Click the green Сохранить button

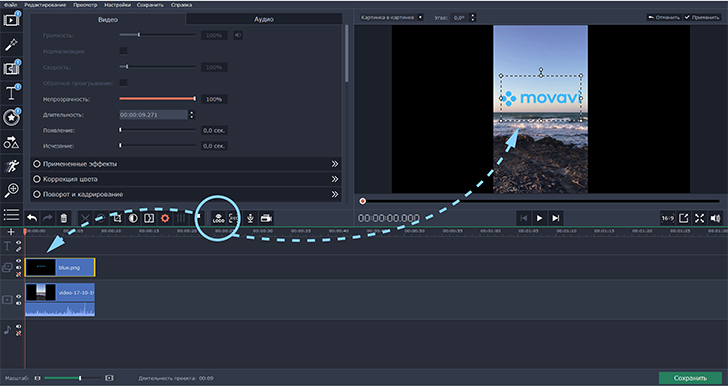[690, 378]
